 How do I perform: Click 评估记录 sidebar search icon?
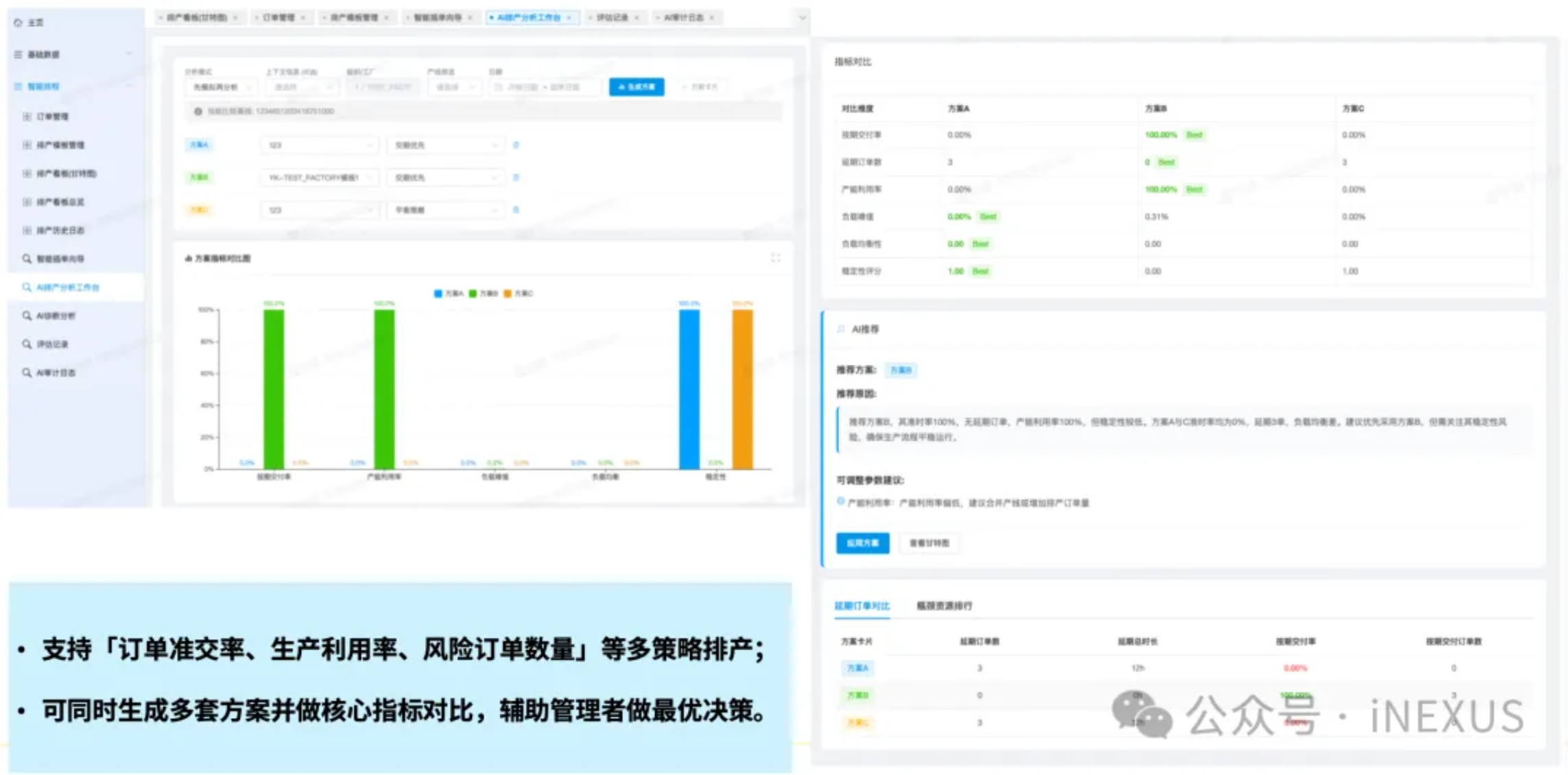coord(27,344)
